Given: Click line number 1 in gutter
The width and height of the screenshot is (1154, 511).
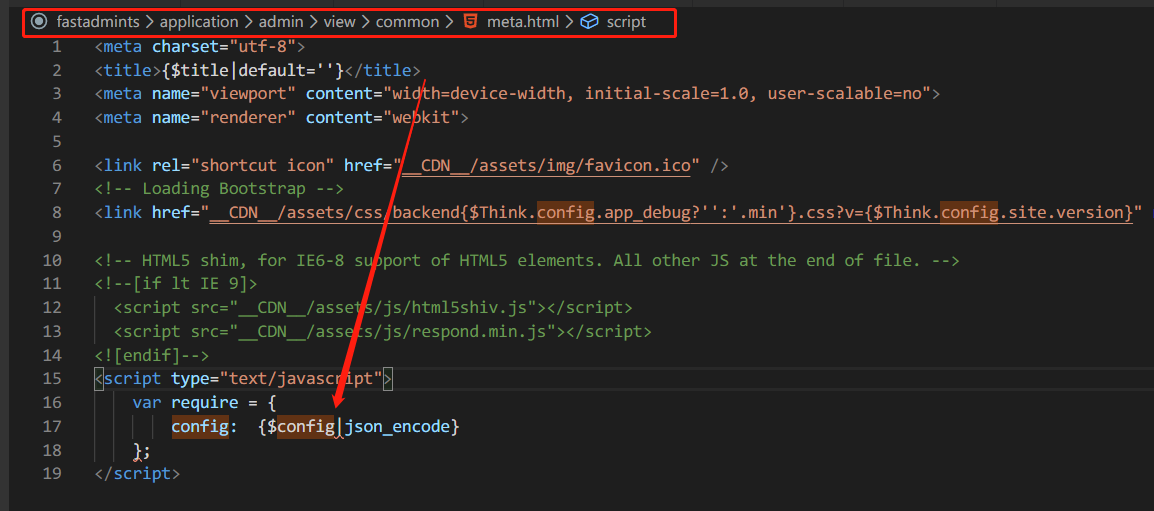Looking at the screenshot, I should 57,47.
